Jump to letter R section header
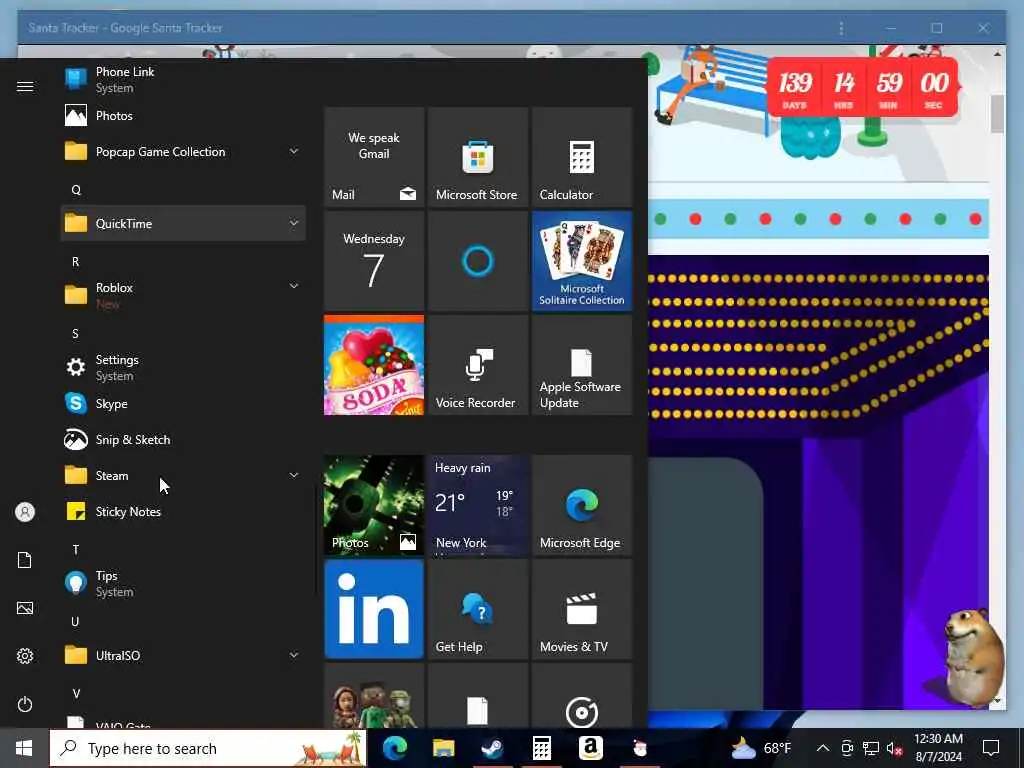The width and height of the screenshot is (1024, 768). click(x=76, y=262)
